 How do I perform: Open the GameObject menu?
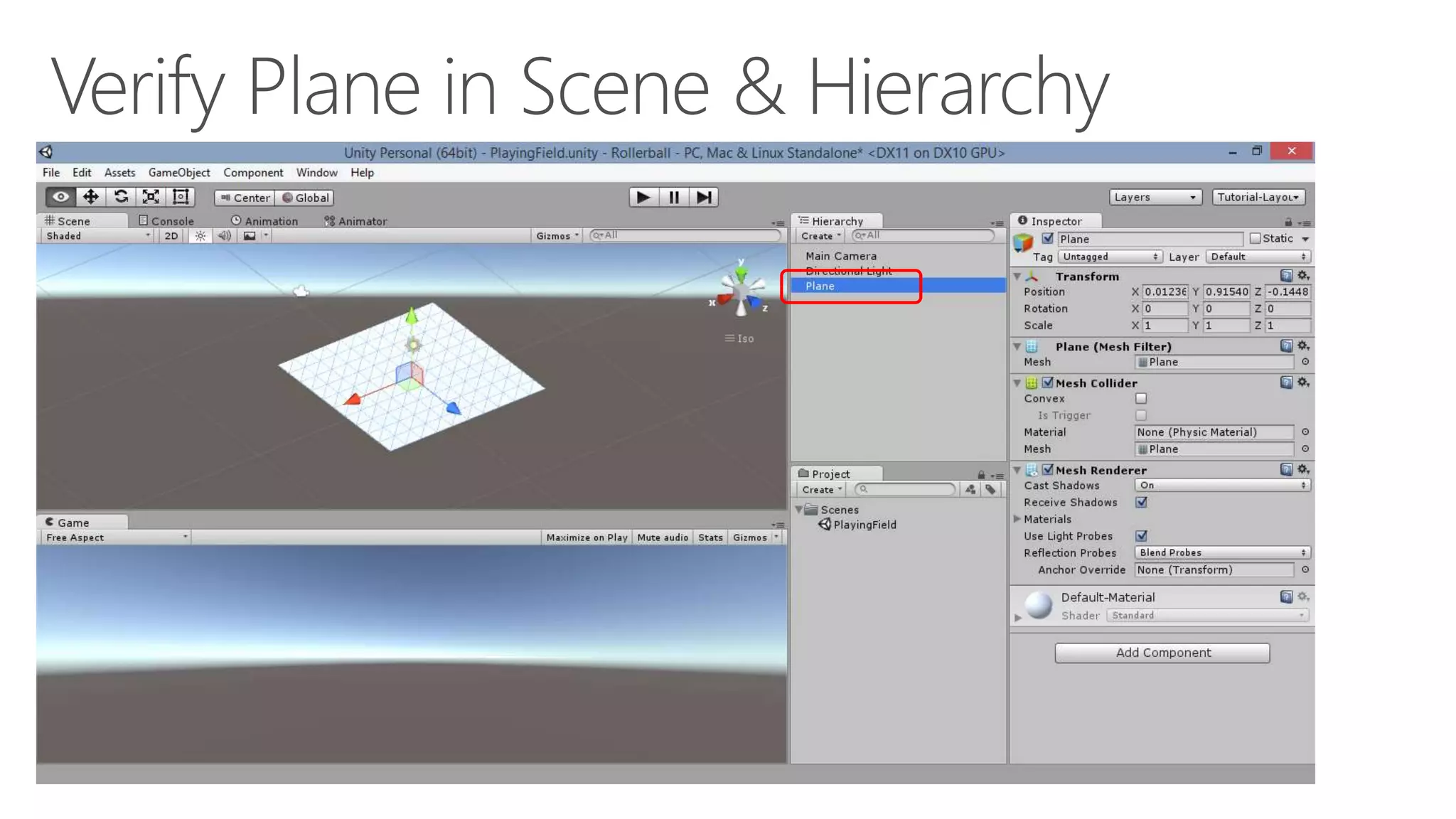coord(179,173)
